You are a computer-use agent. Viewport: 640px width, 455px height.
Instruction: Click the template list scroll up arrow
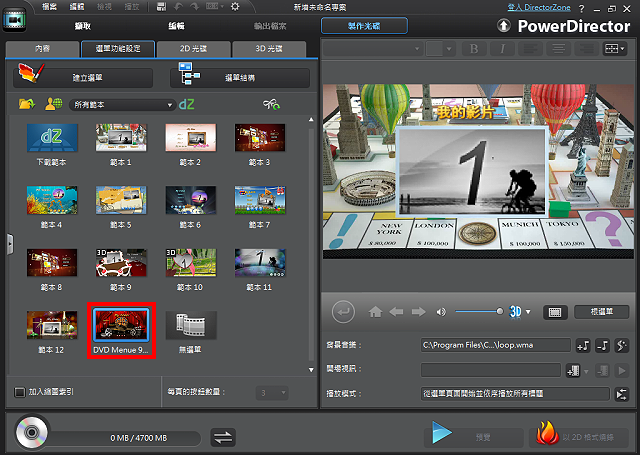[x=311, y=120]
